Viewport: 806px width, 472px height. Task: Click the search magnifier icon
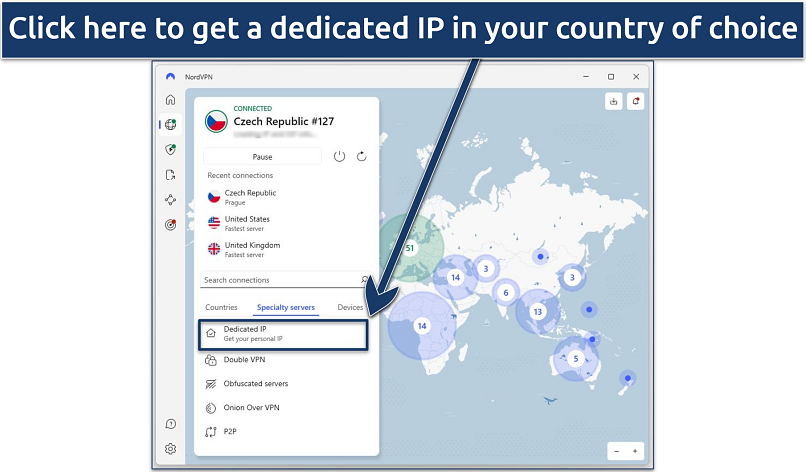tap(364, 280)
